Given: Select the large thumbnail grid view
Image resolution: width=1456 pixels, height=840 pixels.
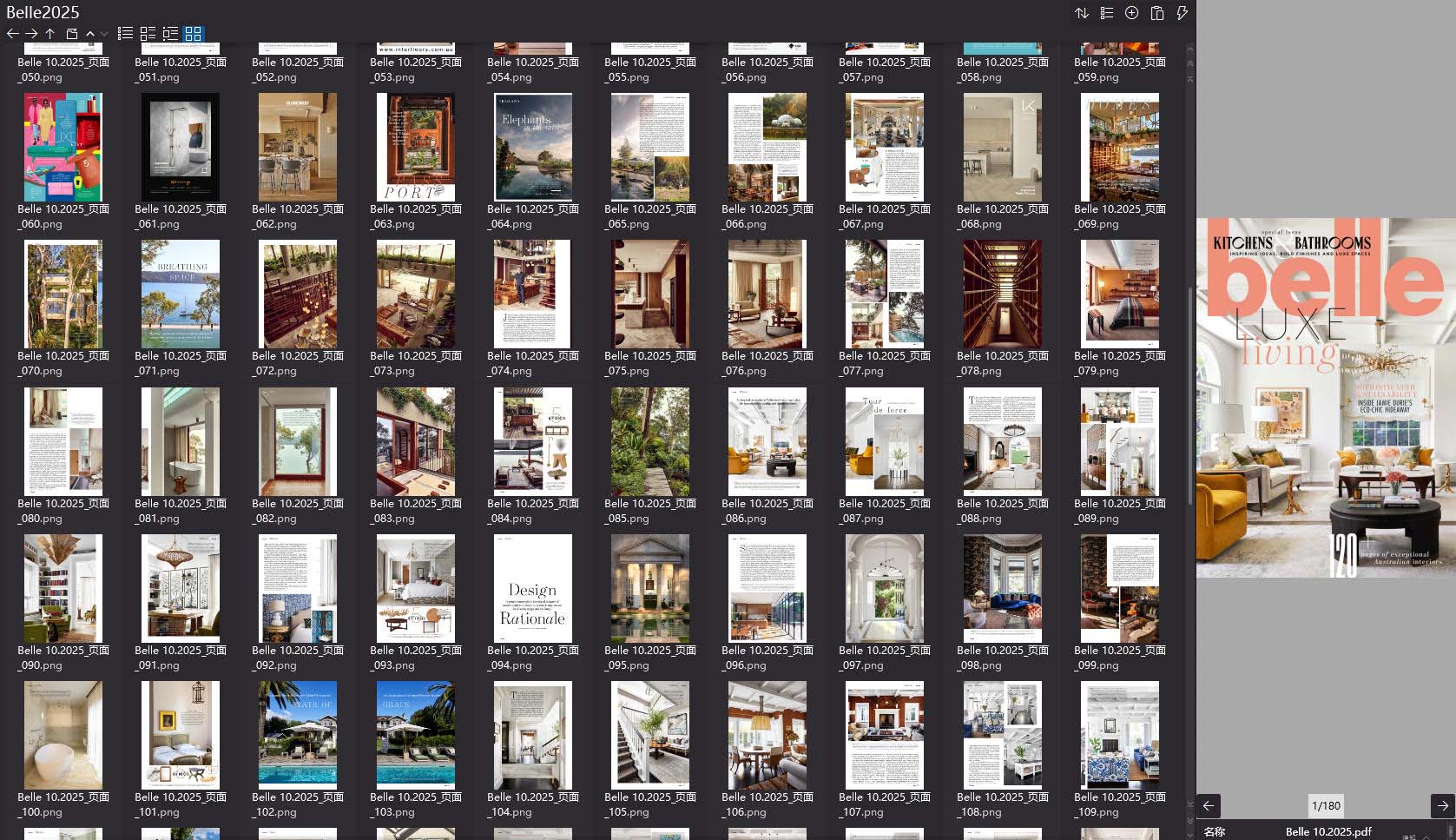Looking at the screenshot, I should (193, 34).
